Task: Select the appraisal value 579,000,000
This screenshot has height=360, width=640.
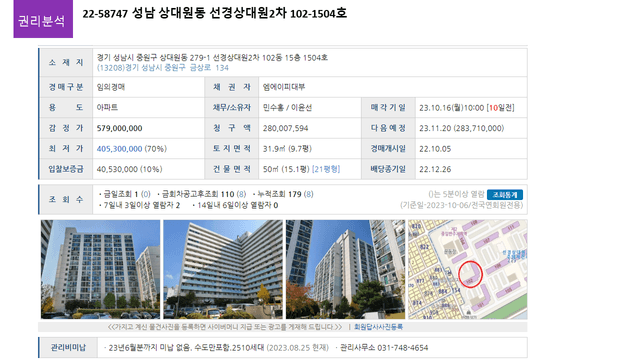Action: [x=119, y=128]
